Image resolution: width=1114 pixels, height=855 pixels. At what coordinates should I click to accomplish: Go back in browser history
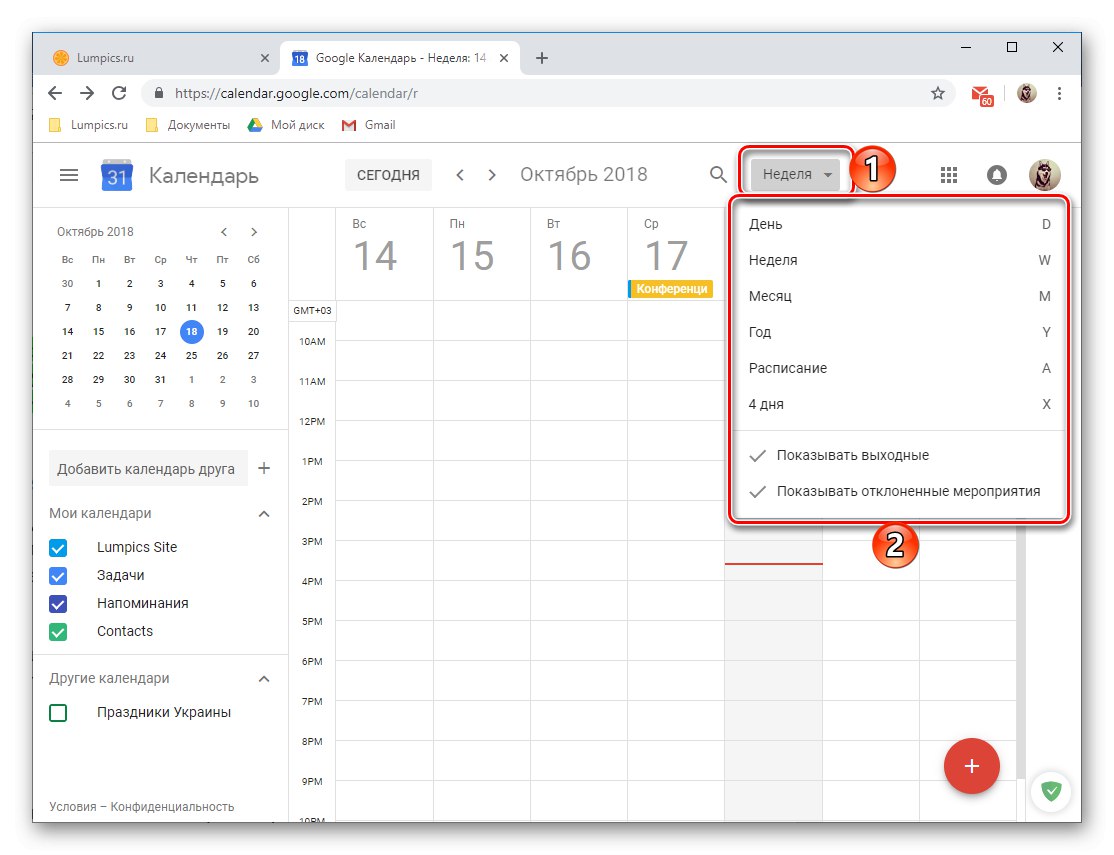(55, 93)
